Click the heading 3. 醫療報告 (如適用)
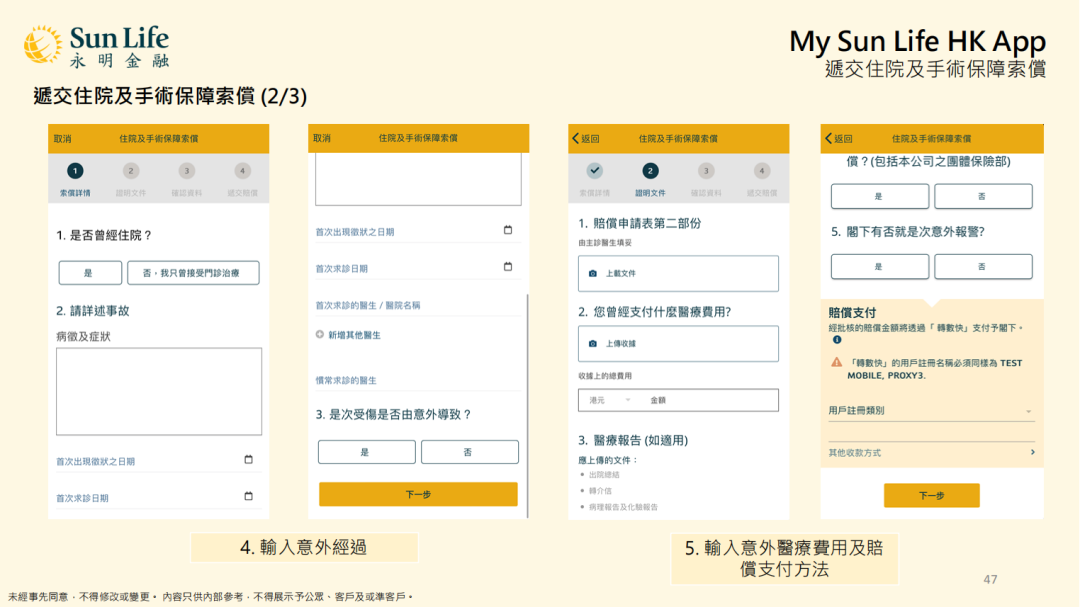The width and height of the screenshot is (1080, 607). point(633,440)
